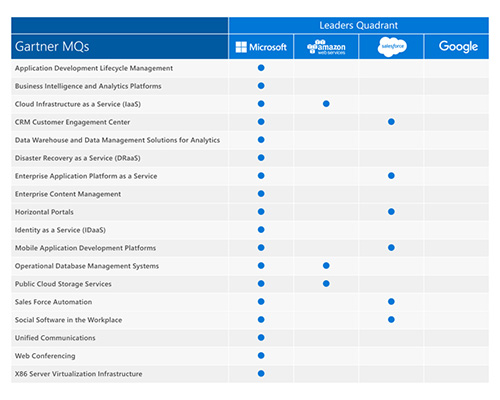The width and height of the screenshot is (500, 400).
Task: Click Microsoft dot for Web Conferencing
Action: (x=261, y=356)
